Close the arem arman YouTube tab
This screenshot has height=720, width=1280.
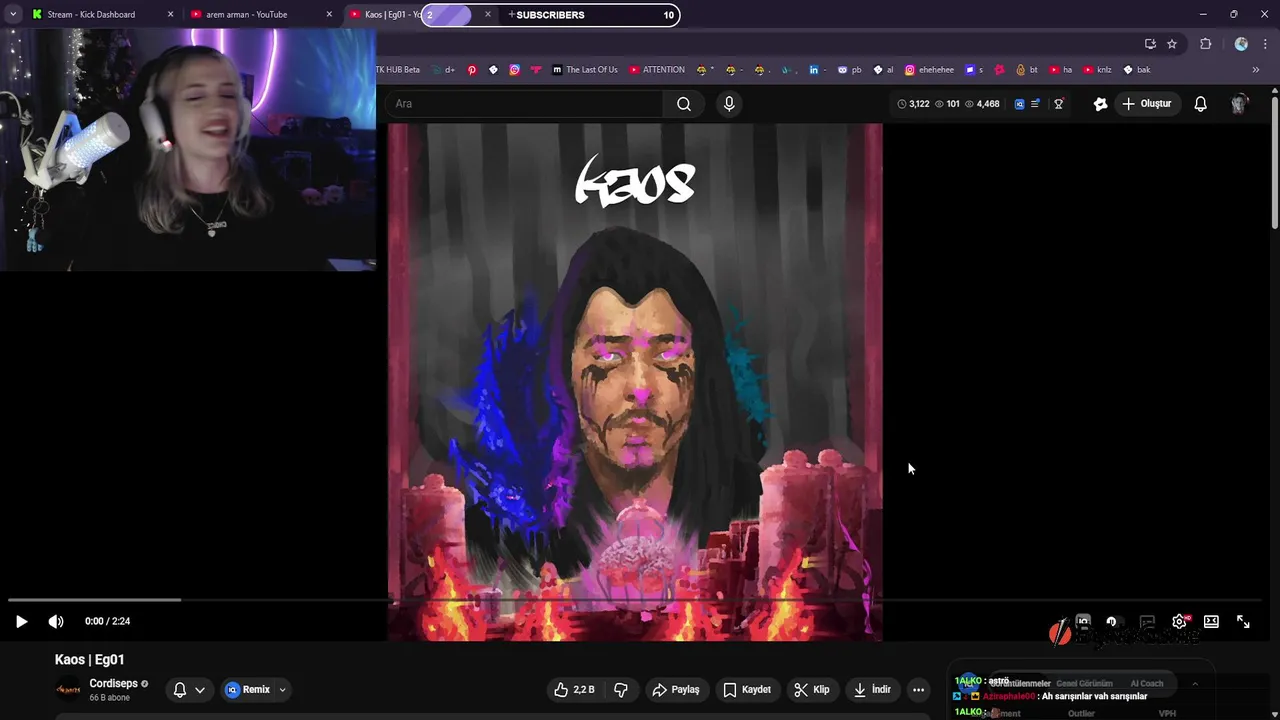tap(329, 14)
